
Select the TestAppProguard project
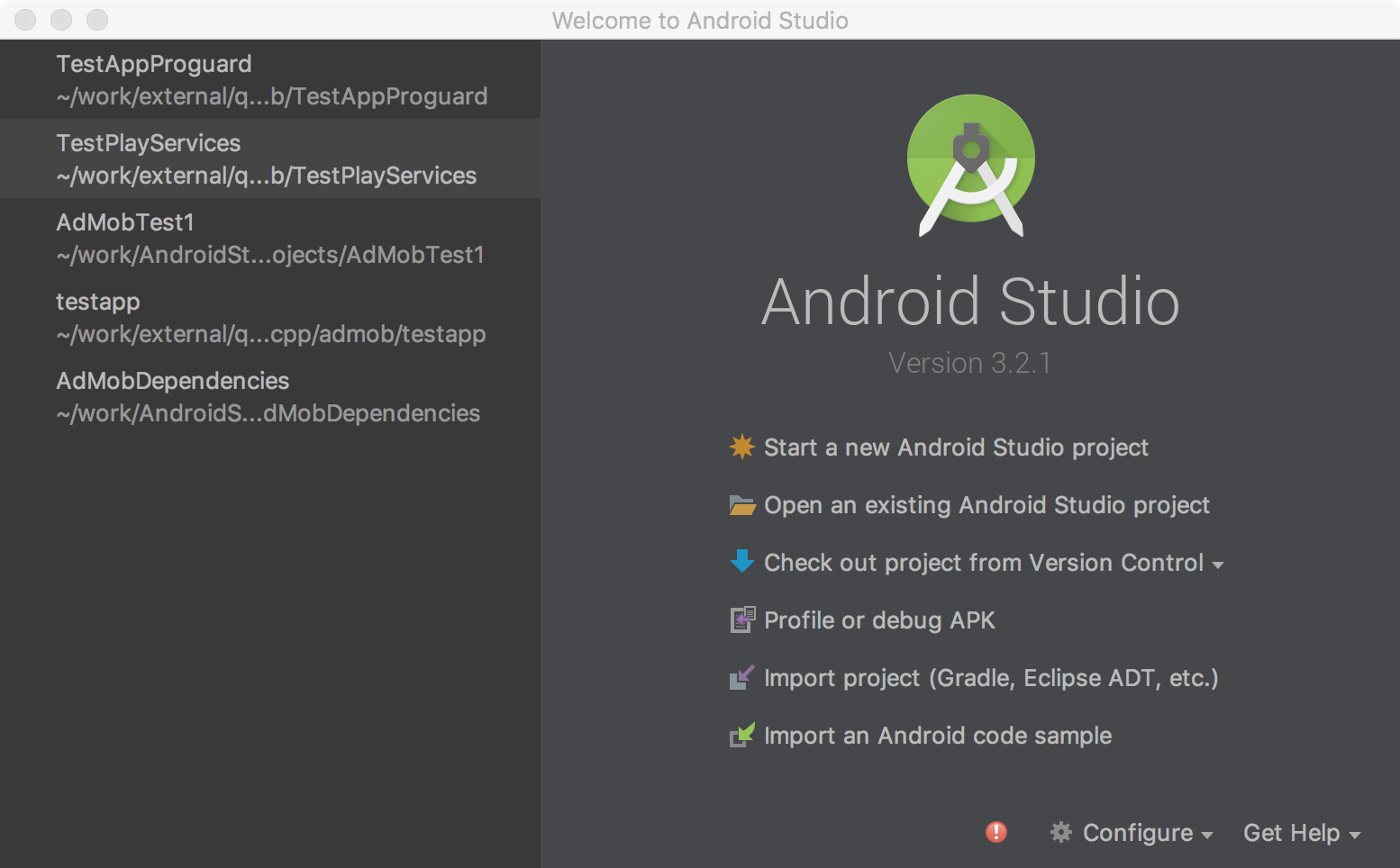[270, 79]
